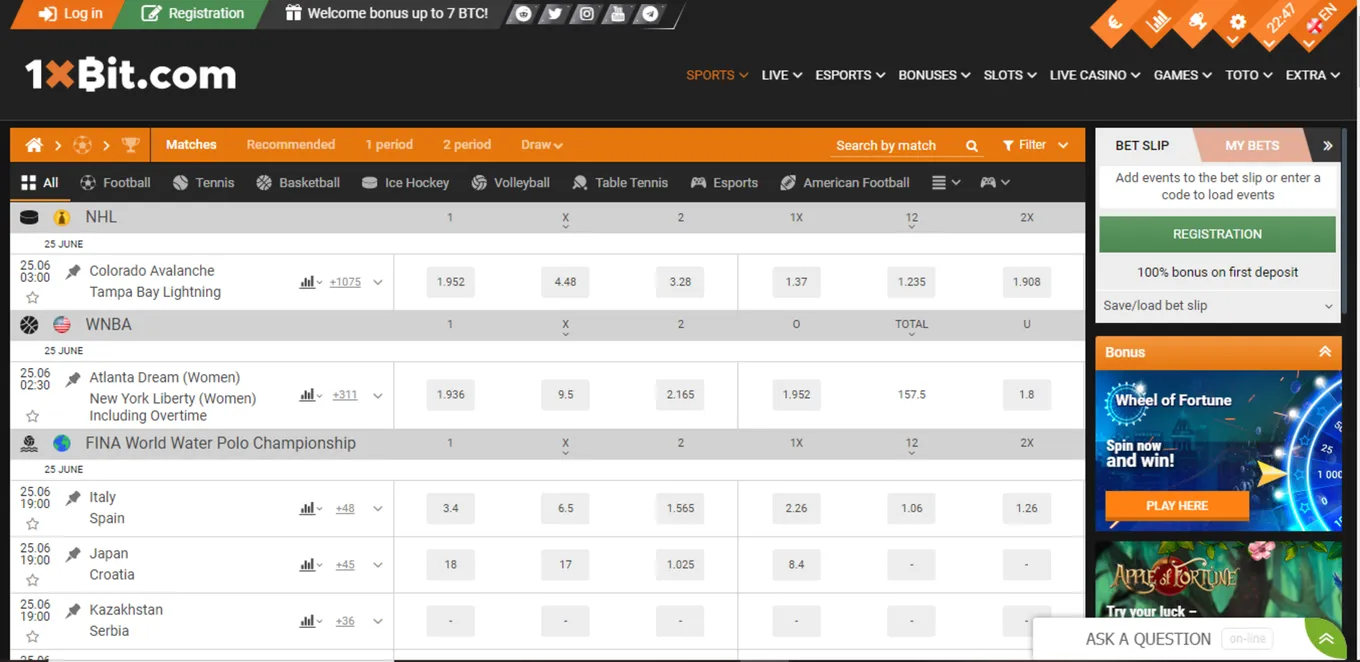Viewport: 1360px width, 662px height.
Task: Select odds 3.4 for Italy
Action: (x=451, y=508)
